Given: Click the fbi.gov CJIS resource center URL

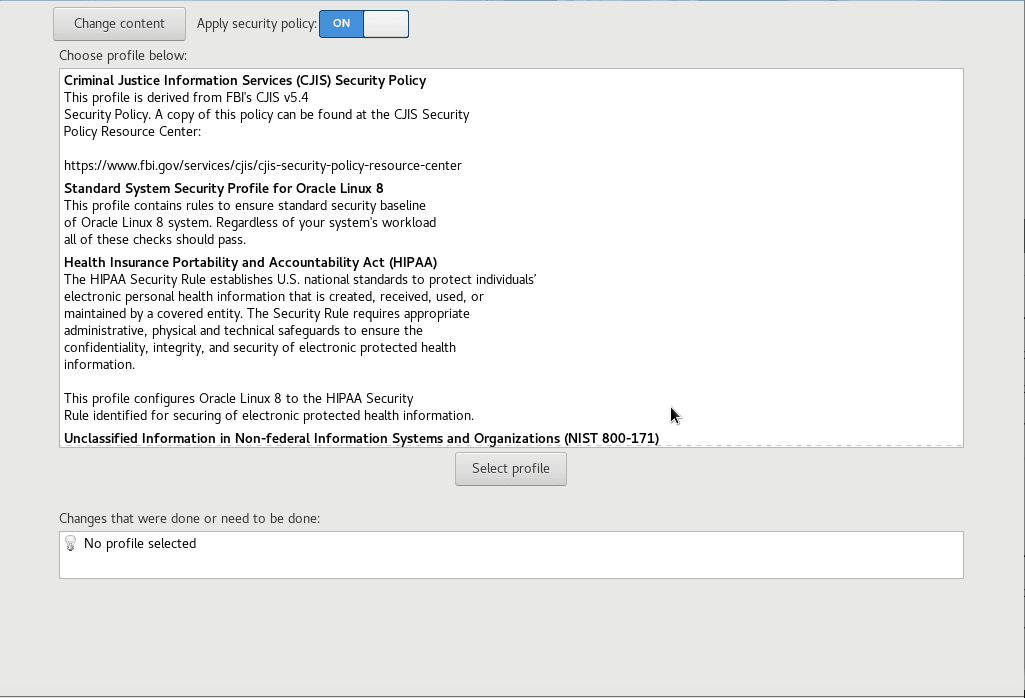Looking at the screenshot, I should [x=263, y=165].
